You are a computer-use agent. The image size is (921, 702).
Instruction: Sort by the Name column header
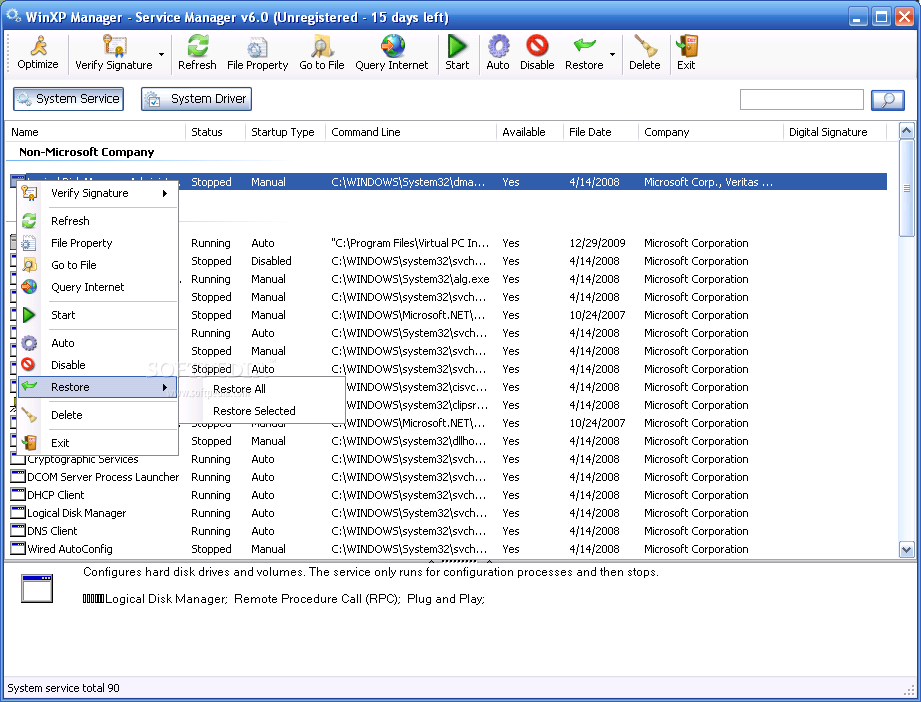[95, 132]
